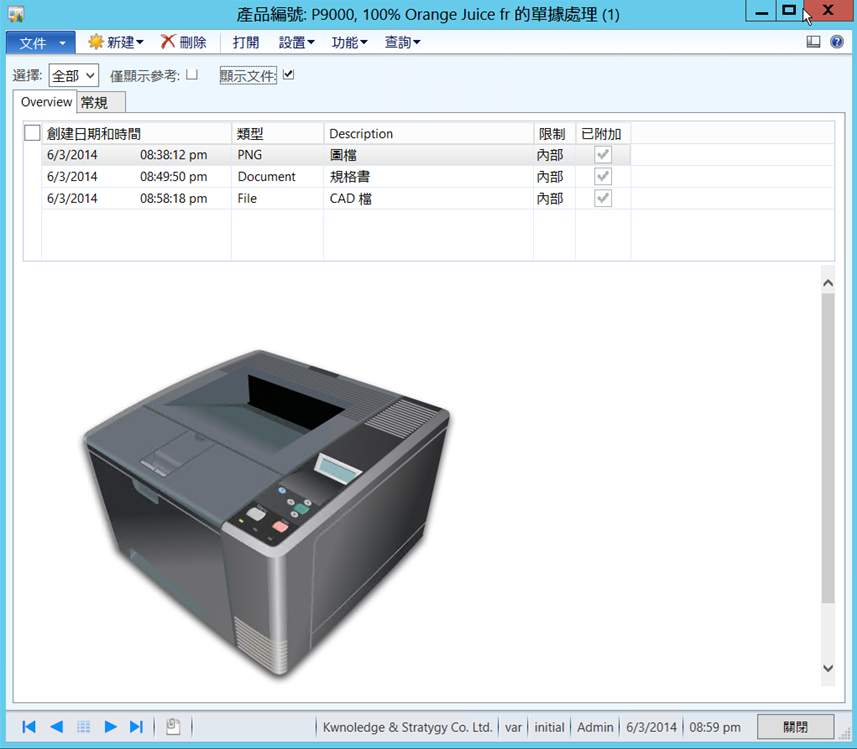Tick the select-all checkbox in grid header
The height and width of the screenshot is (749, 857).
(32, 133)
